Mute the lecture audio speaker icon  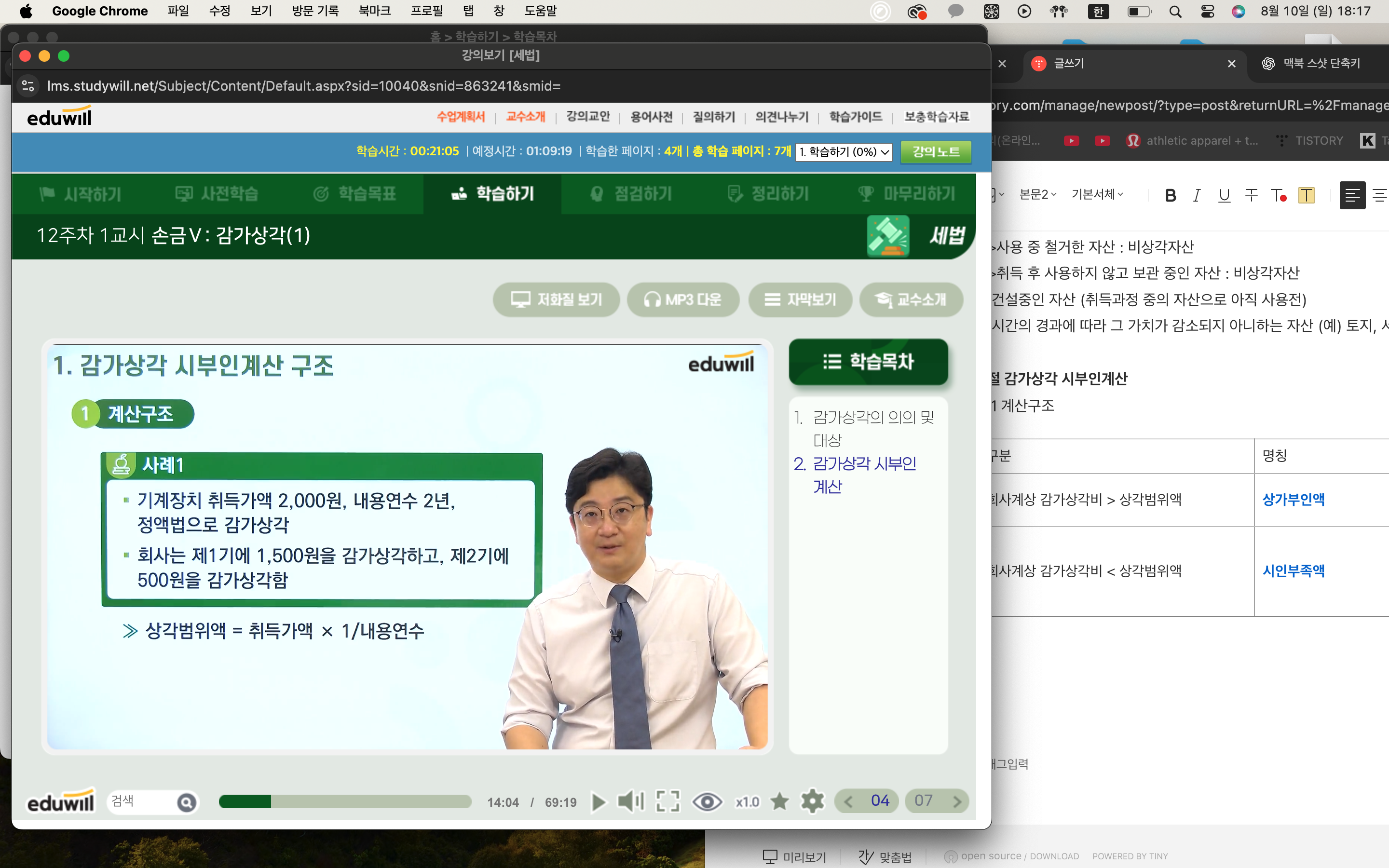[x=630, y=801]
